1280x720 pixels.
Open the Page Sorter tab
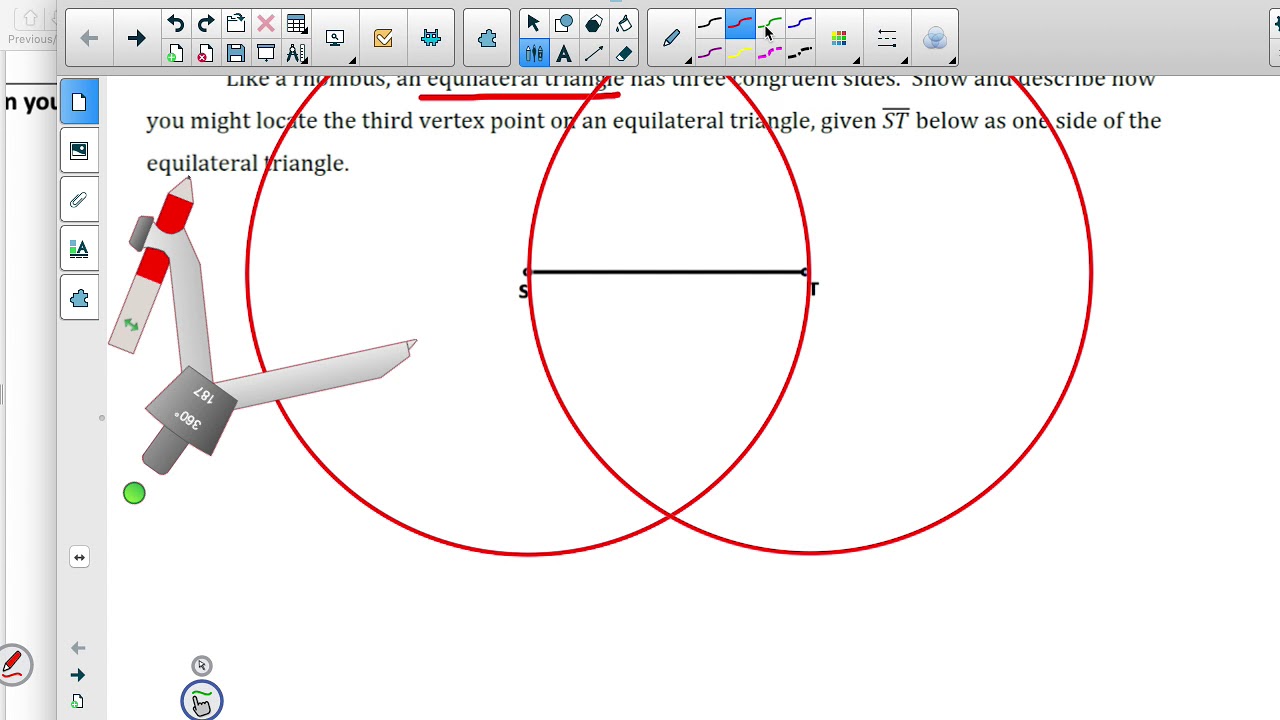point(79,103)
